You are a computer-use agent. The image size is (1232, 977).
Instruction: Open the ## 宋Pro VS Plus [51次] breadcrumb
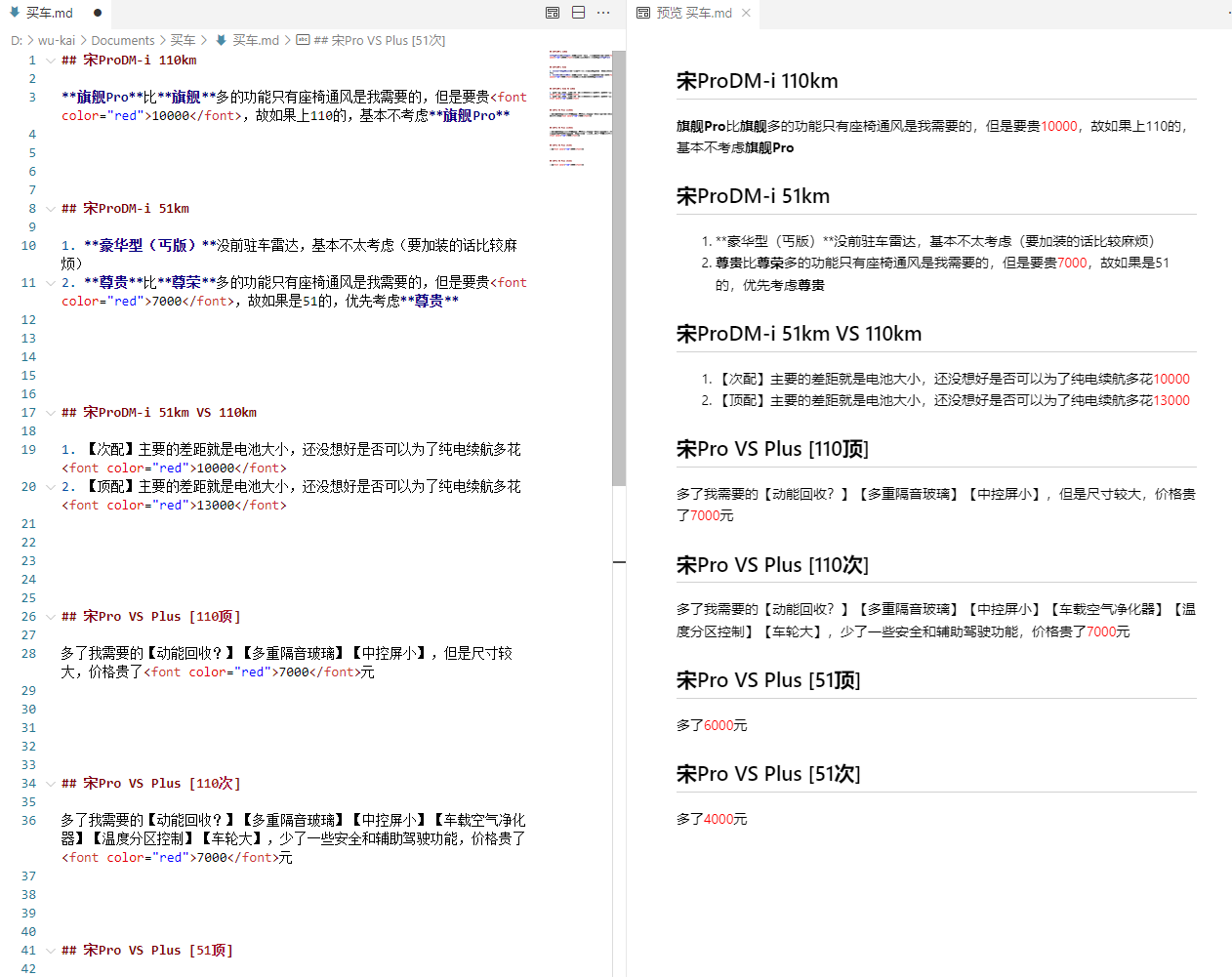(x=379, y=40)
